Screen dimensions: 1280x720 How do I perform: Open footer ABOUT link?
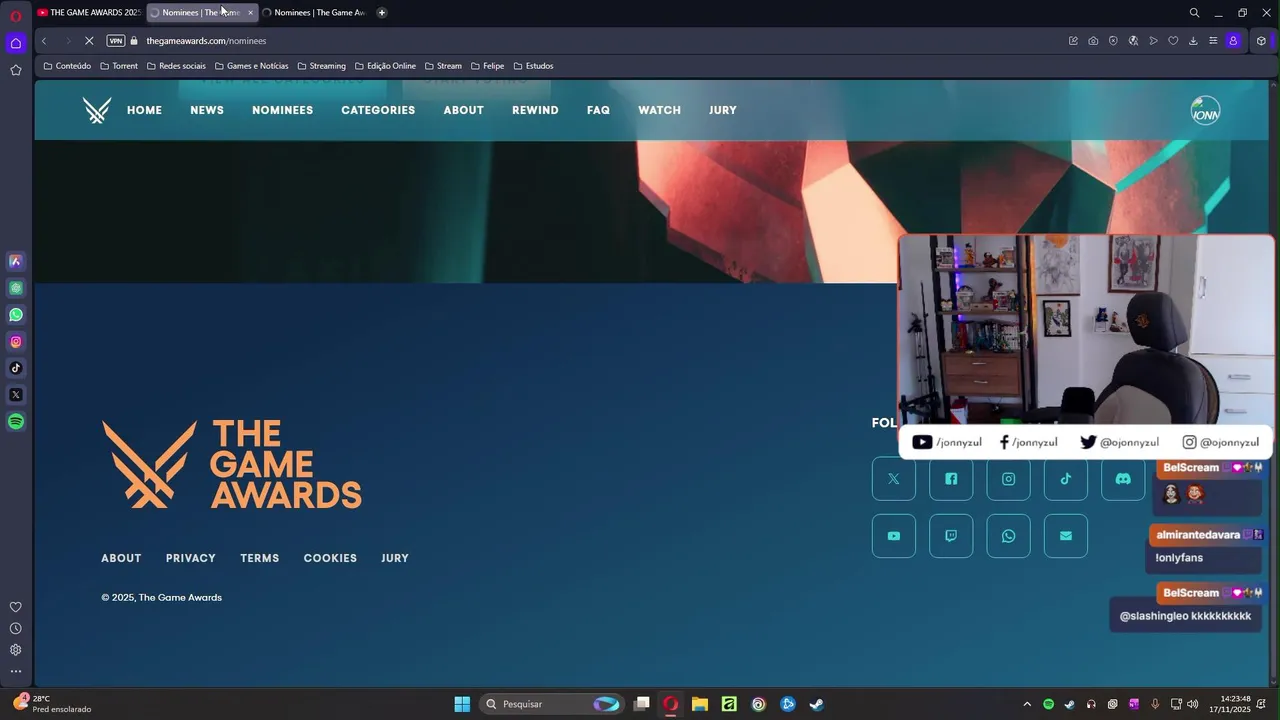121,558
